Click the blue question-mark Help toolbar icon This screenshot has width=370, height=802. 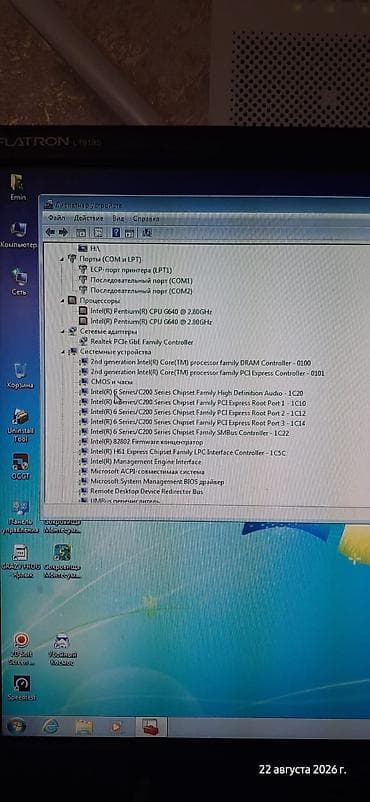[x=116, y=233]
